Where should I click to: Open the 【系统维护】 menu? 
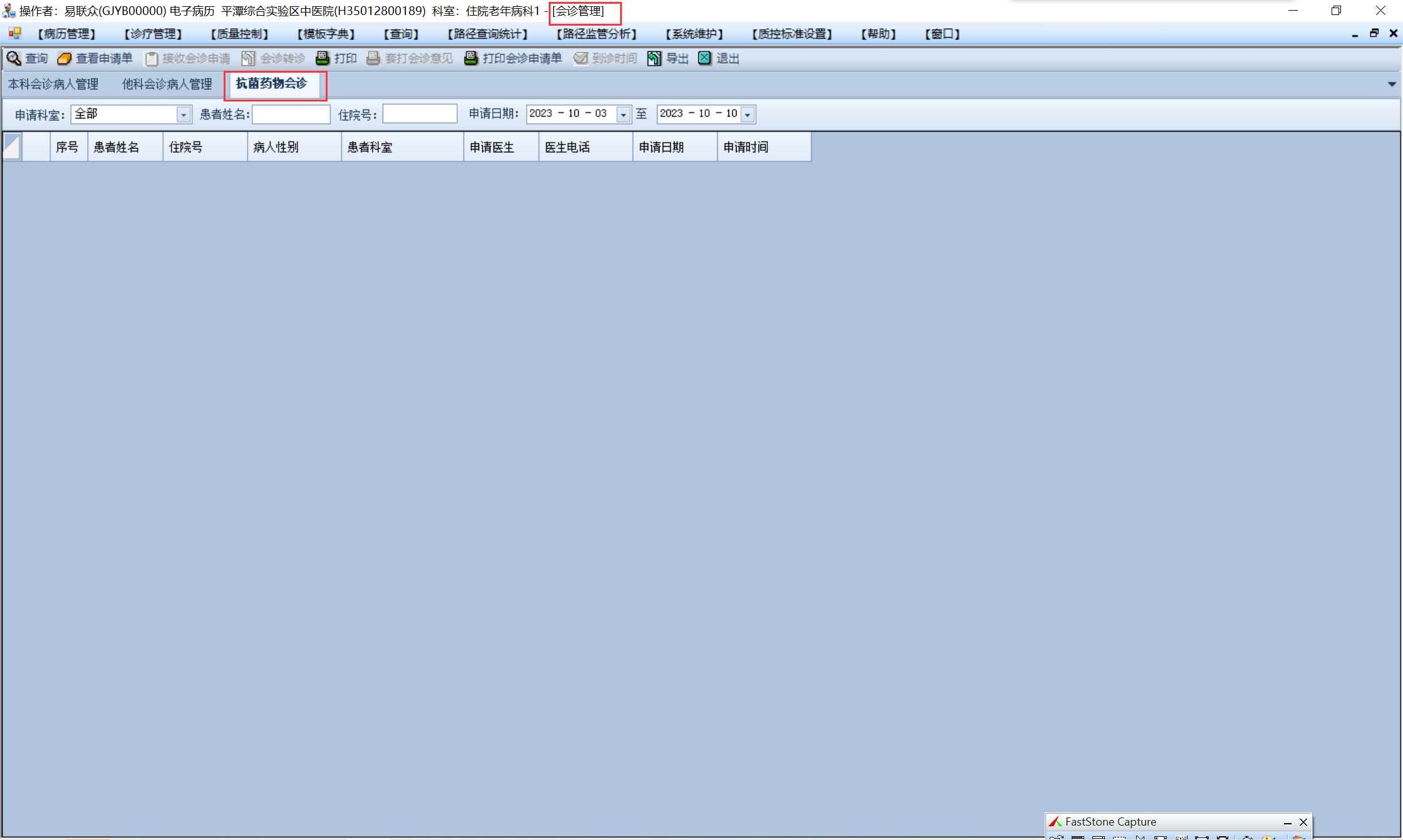tap(694, 34)
